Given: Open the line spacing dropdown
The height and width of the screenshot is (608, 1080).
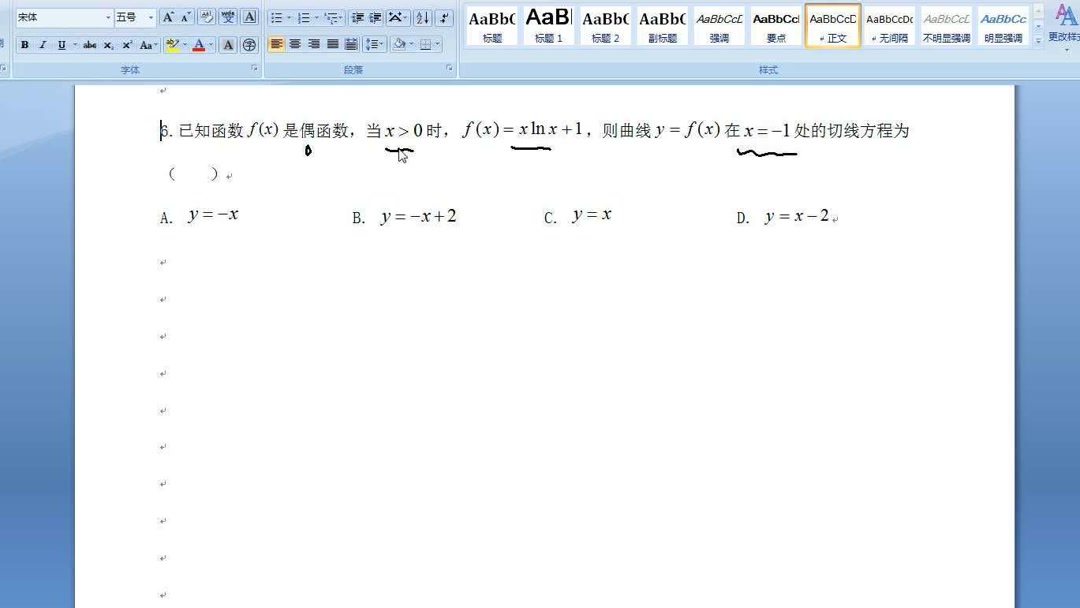Looking at the screenshot, I should 374,44.
